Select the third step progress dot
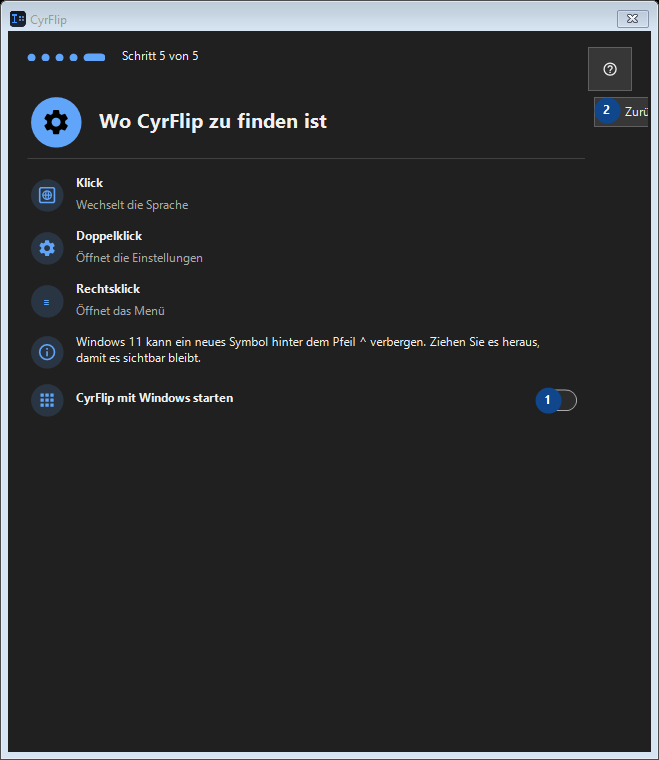659x760 pixels. tap(60, 57)
